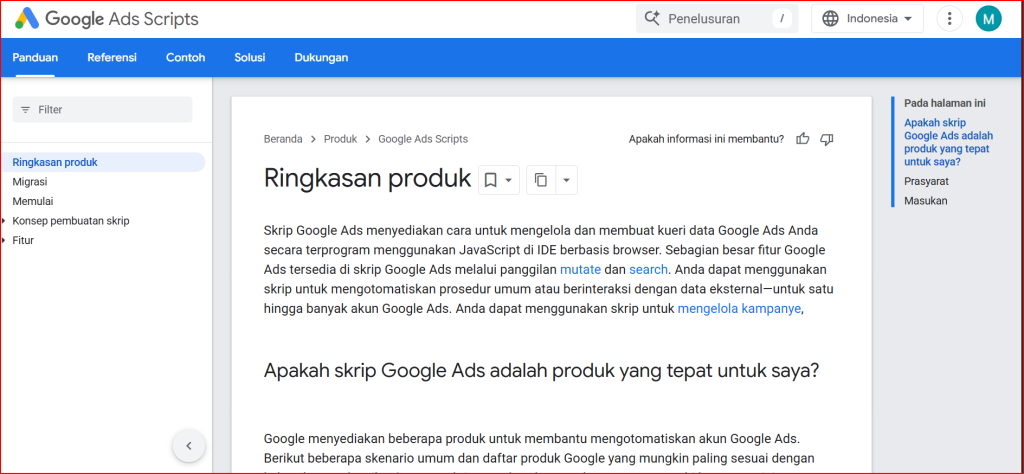This screenshot has width=1024, height=474.
Task: Open Konsep pembuatan skrip sidebar item
Action: click(x=71, y=221)
